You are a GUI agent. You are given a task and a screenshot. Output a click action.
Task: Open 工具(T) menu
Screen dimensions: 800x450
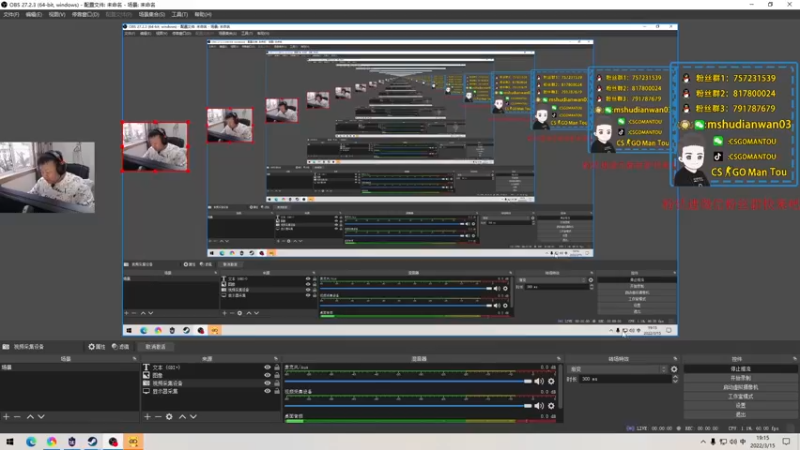[180, 14]
